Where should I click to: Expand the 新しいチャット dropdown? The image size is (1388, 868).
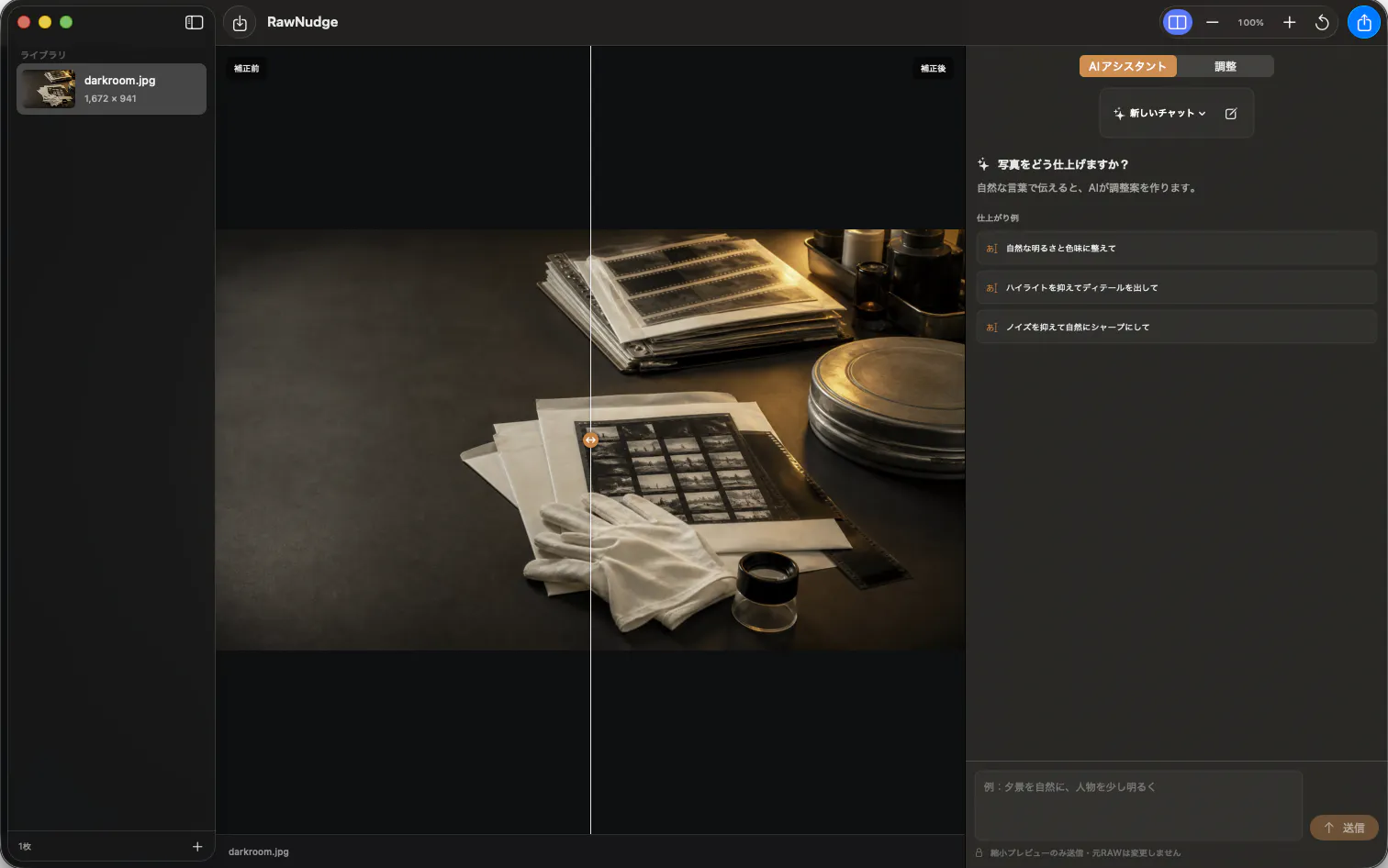click(1159, 113)
